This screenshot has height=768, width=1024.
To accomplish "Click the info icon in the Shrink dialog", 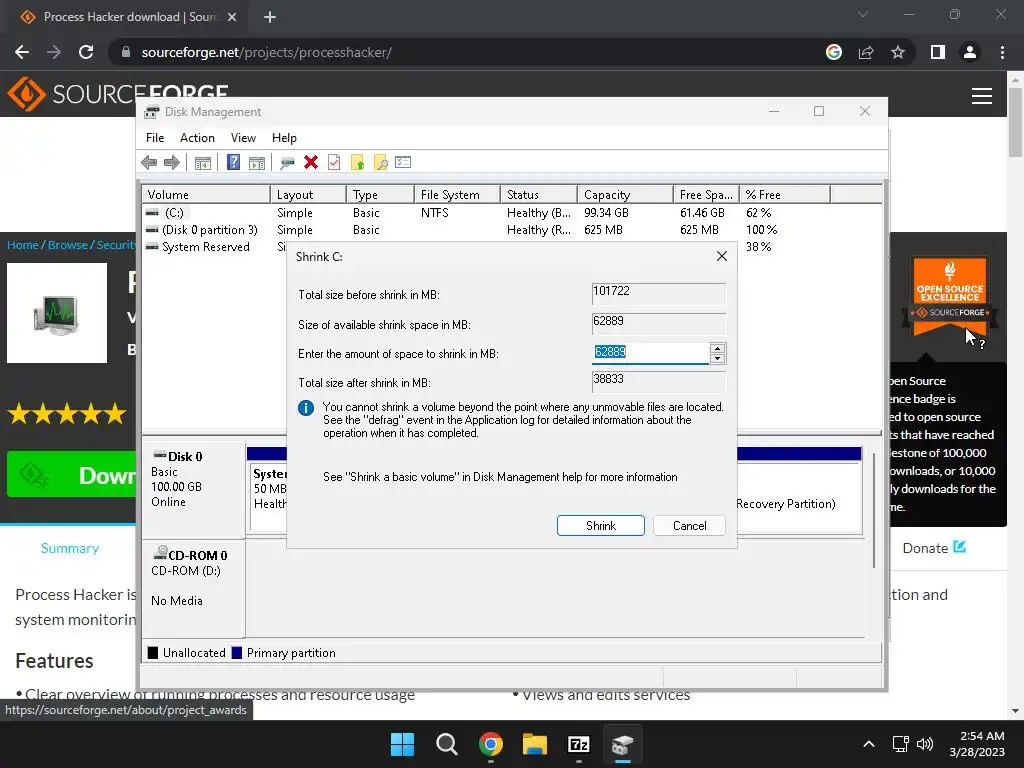I will [x=306, y=408].
